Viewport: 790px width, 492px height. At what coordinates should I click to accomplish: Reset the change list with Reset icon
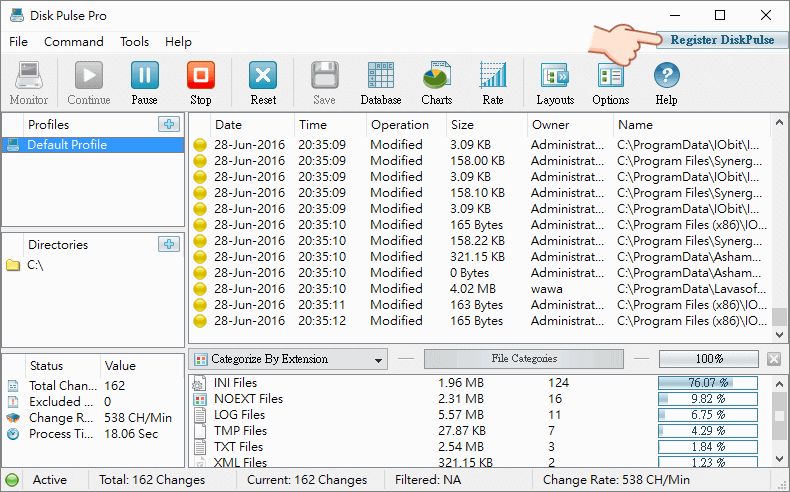pyautogui.click(x=263, y=83)
